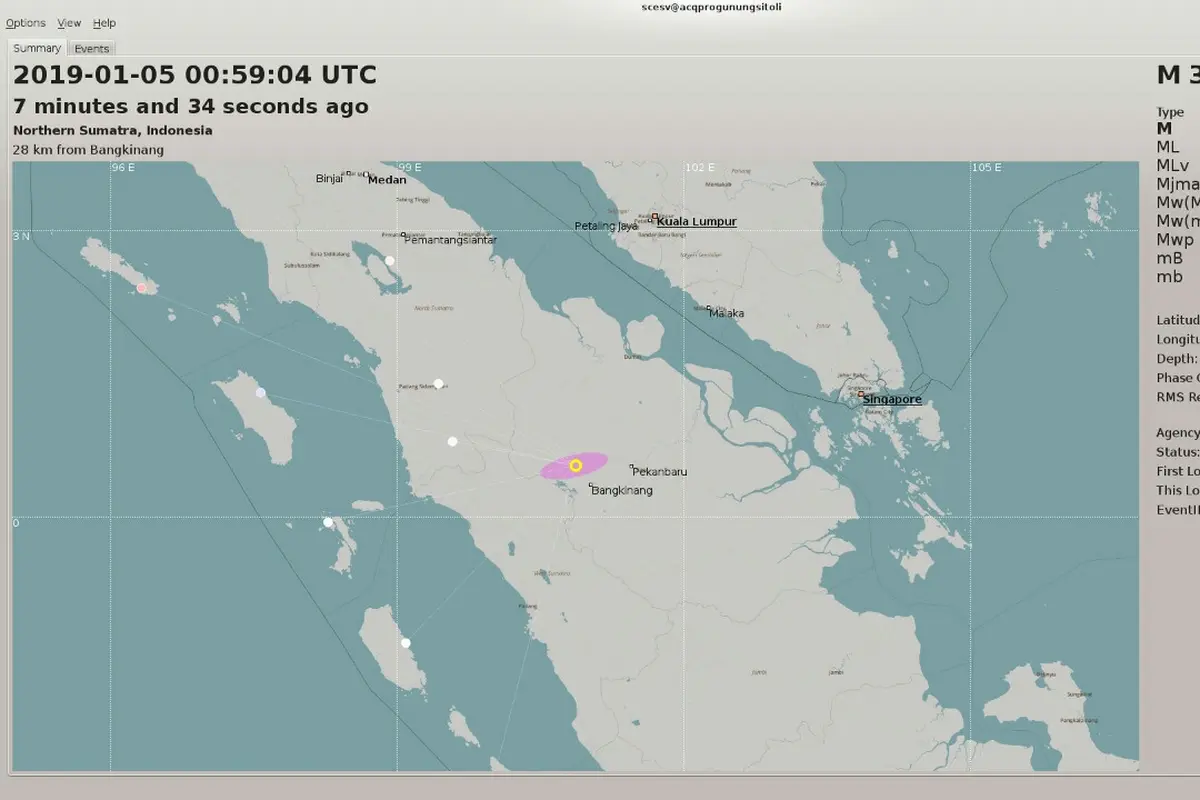This screenshot has height=800, width=1200.
Task: Click the Kuala Lumpur label
Action: 697,222
